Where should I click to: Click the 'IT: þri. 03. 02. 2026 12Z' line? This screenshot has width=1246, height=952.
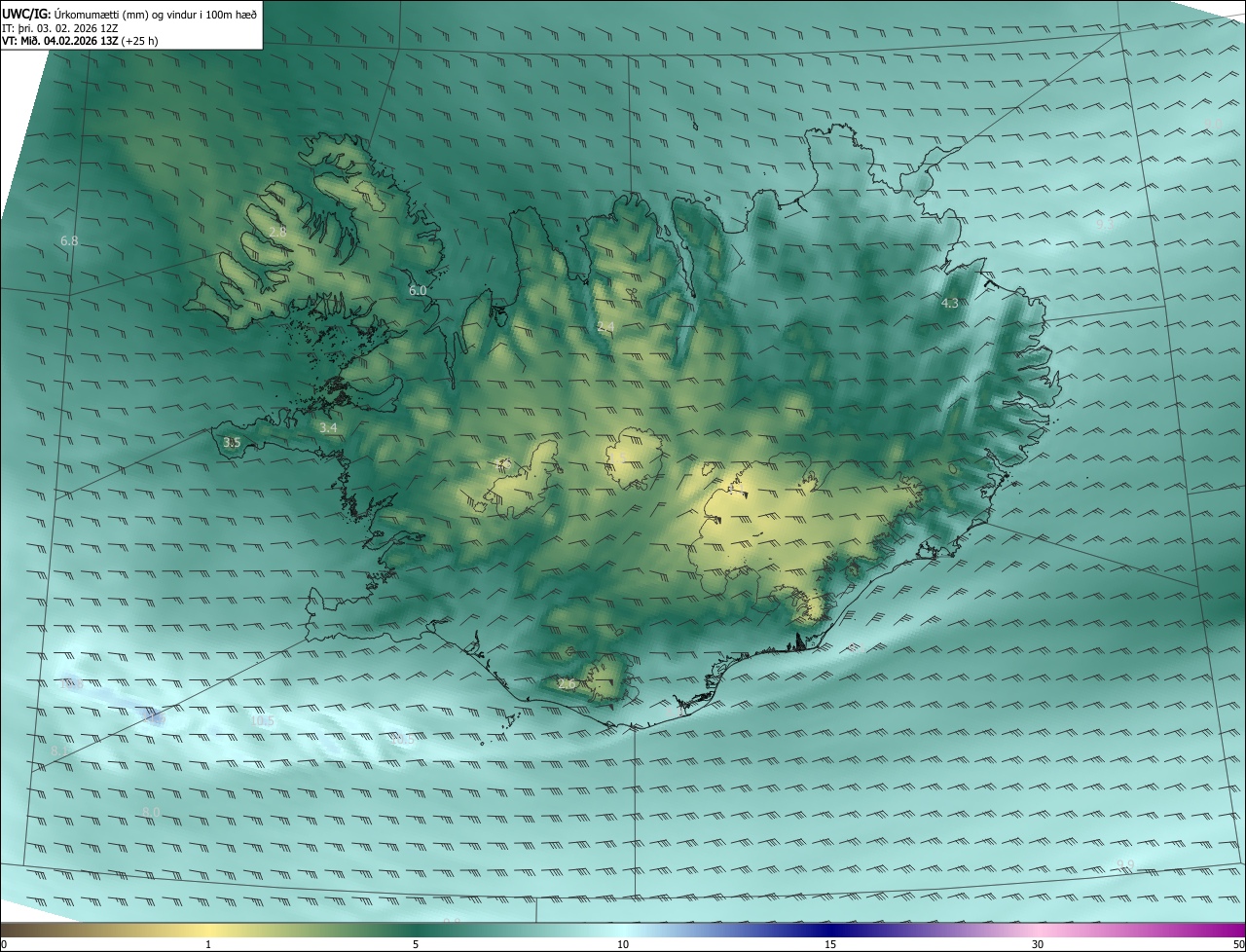coord(60,27)
